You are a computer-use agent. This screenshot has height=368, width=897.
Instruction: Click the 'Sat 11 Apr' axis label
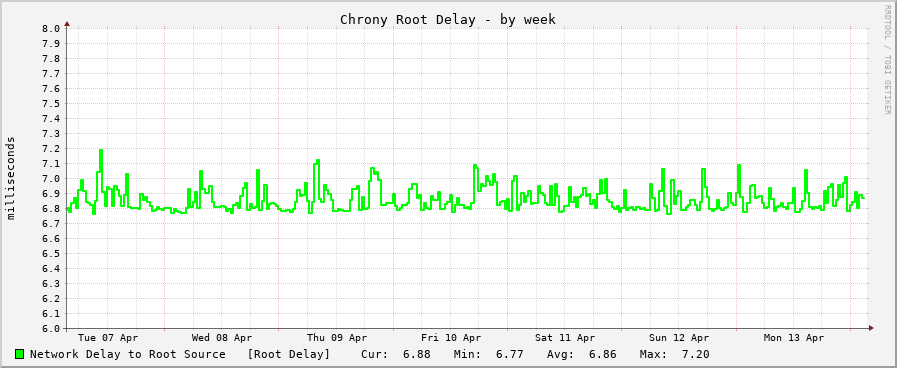coord(565,338)
